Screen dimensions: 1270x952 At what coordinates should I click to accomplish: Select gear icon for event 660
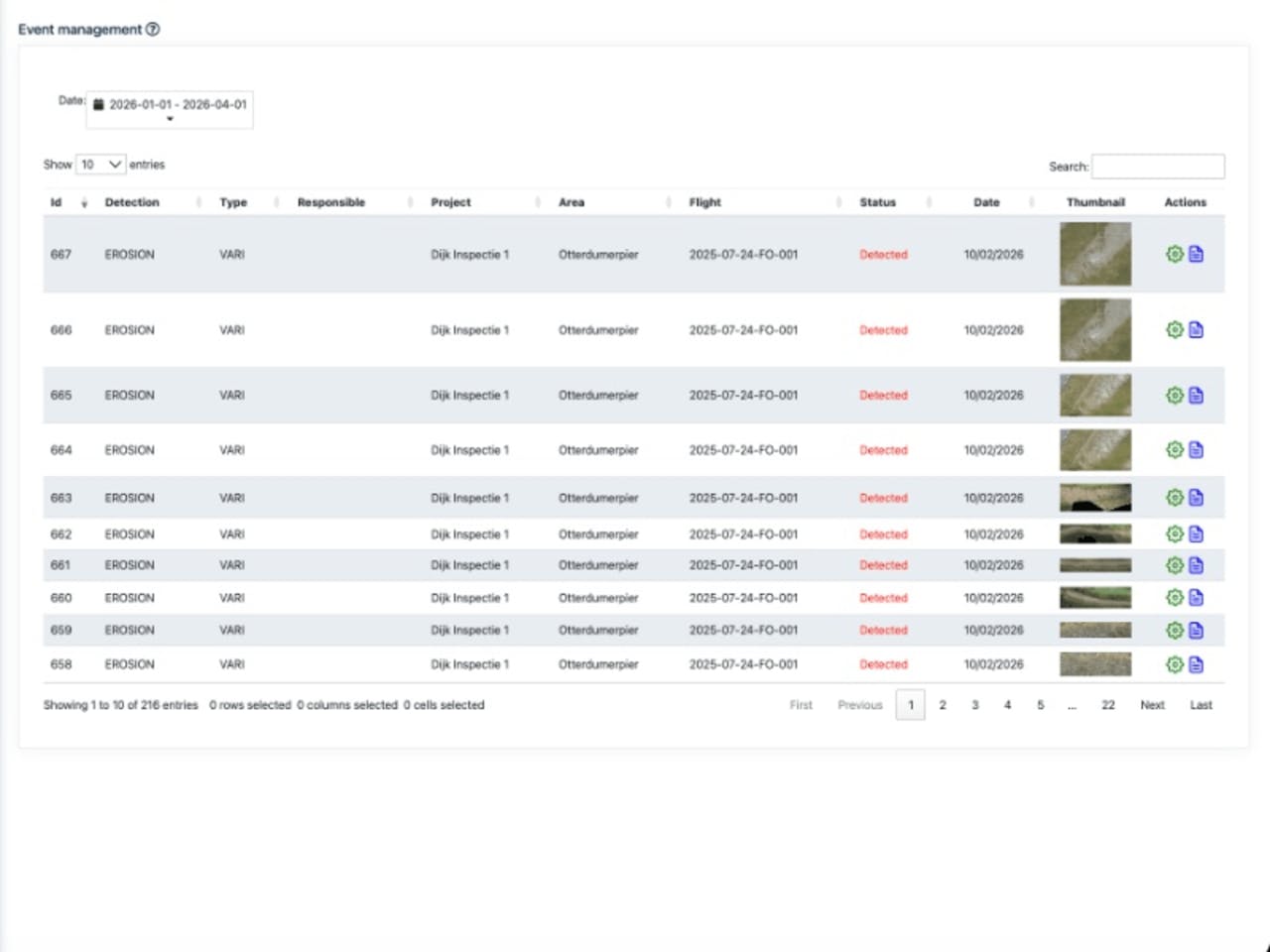click(1175, 597)
